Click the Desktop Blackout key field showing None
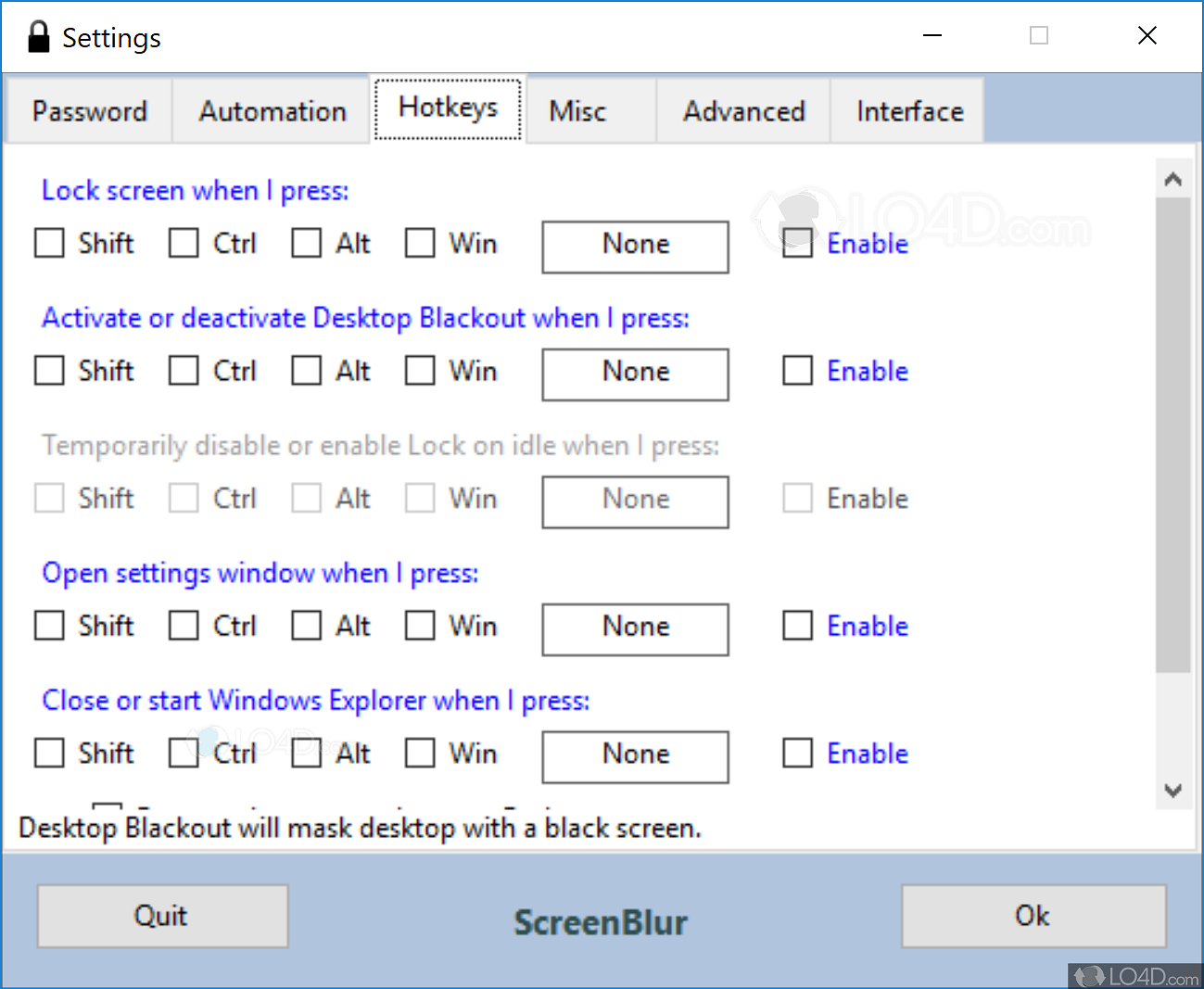The width and height of the screenshot is (1204, 989). point(635,374)
